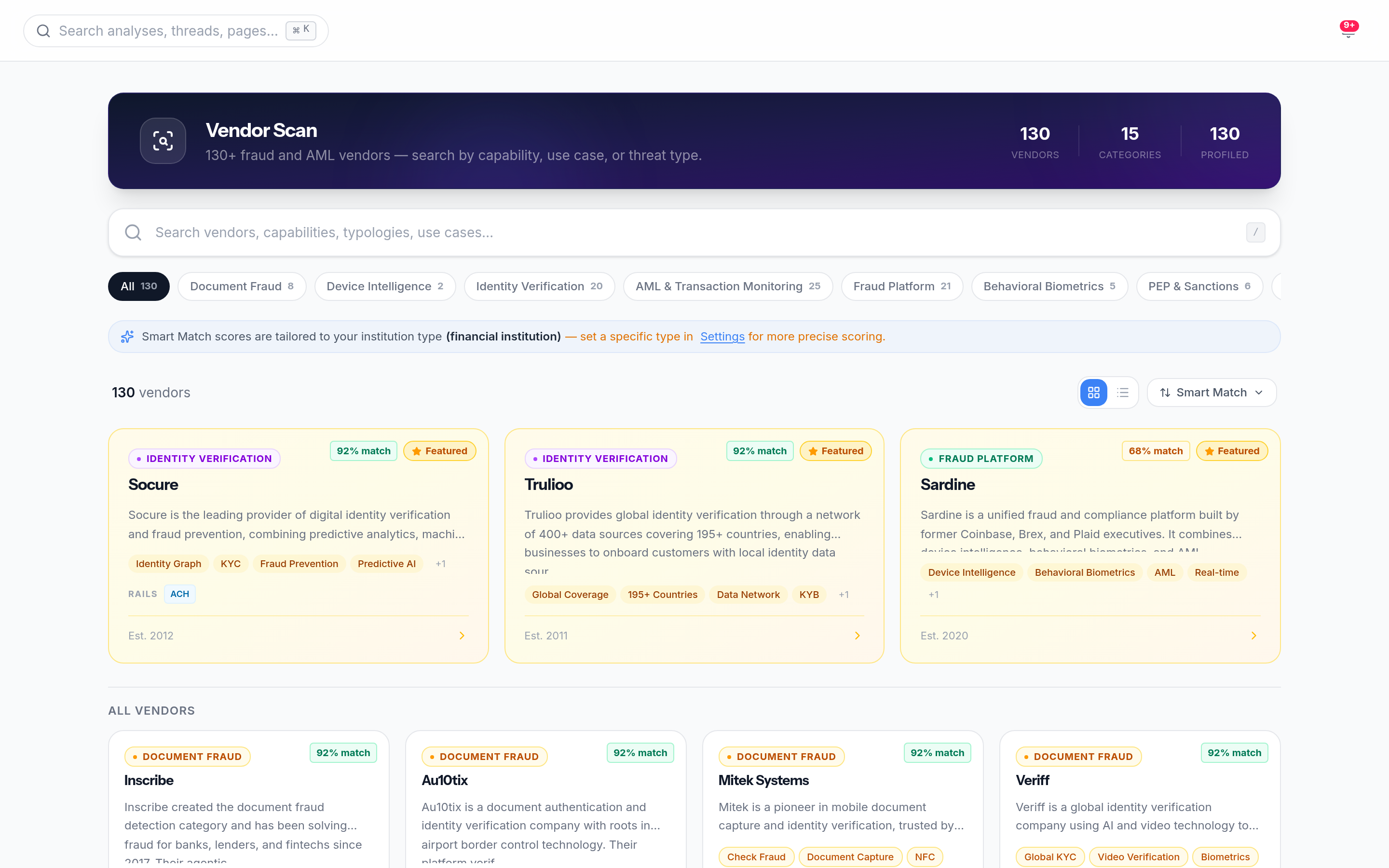Click Sardine's Behavioral Biometrics tag
Viewport: 1389px width, 868px height.
[1084, 572]
